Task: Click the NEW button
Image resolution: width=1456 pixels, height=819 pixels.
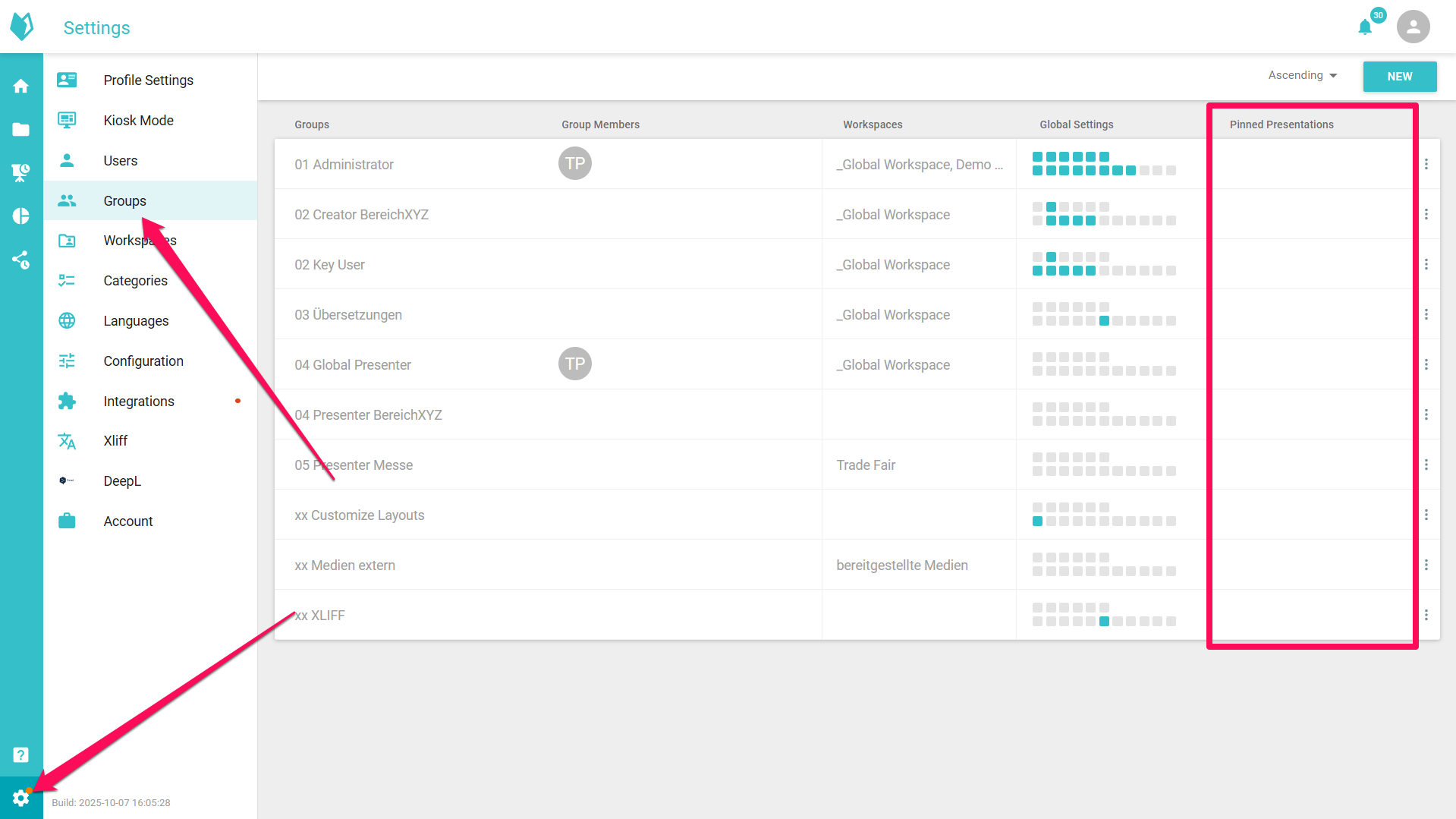Action: pos(1399,77)
